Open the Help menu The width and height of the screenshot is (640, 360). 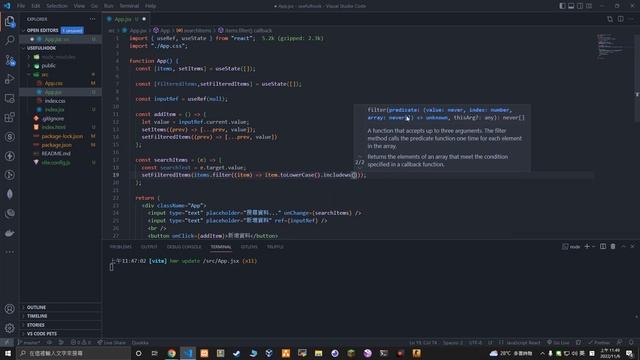tap(150, 6)
